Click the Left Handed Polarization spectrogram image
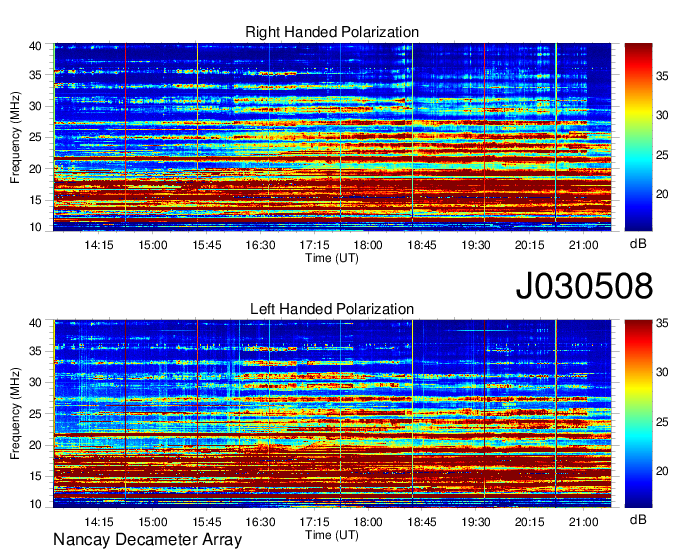The height and width of the screenshot is (552, 680). [x=332, y=414]
